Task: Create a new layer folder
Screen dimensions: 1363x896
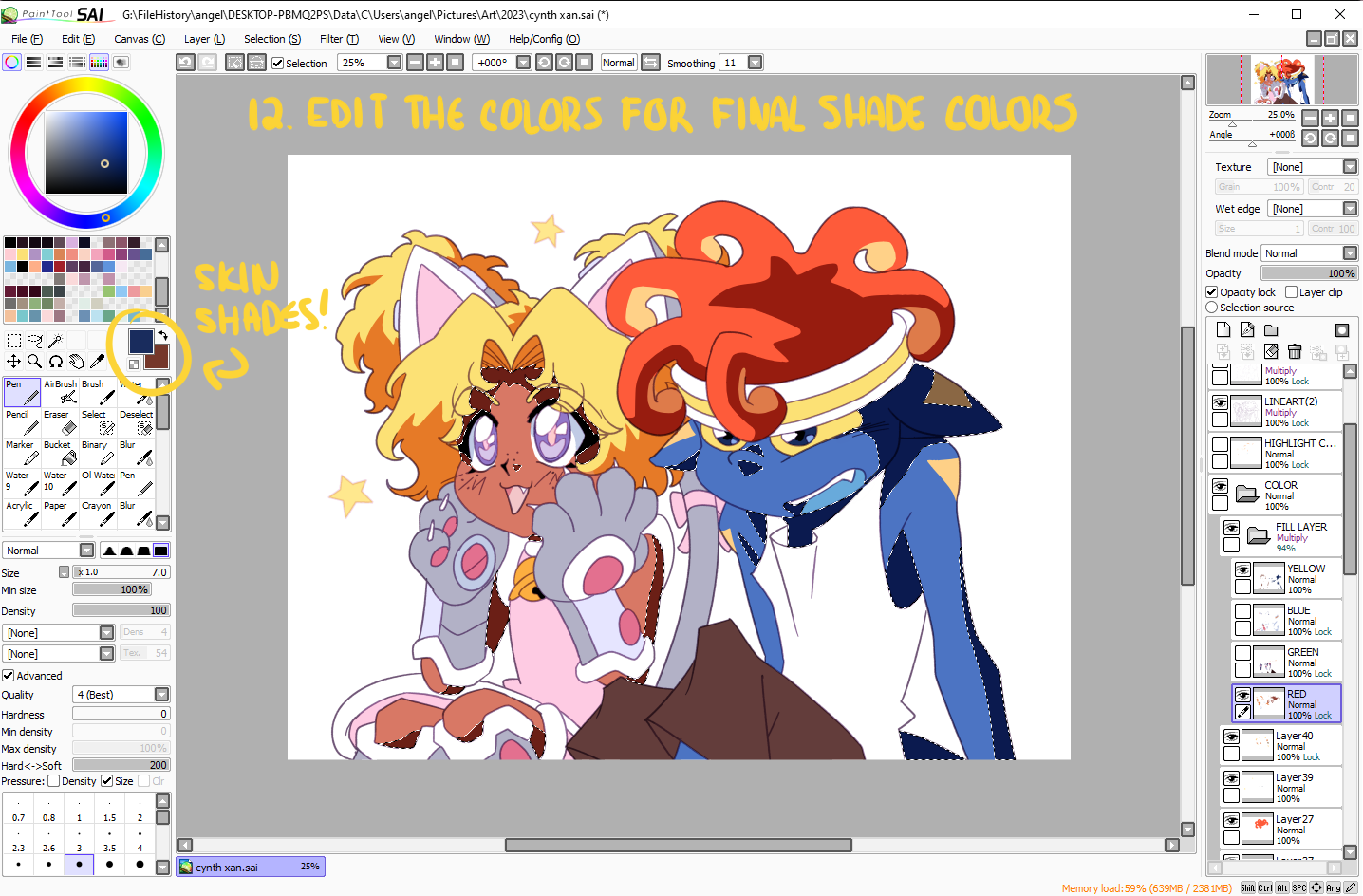Action: point(1271,330)
